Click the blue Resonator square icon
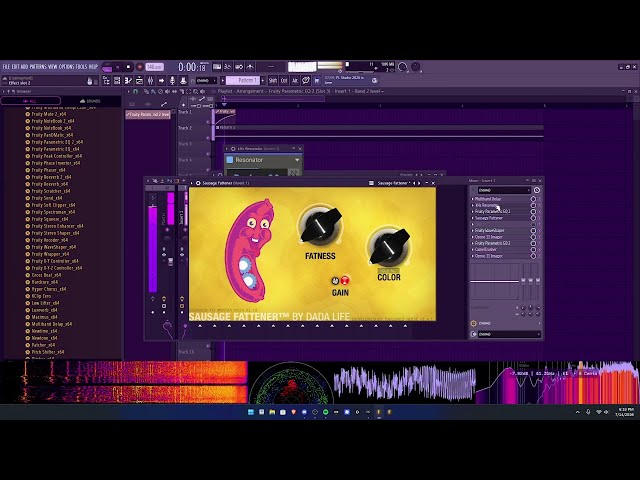 230,160
